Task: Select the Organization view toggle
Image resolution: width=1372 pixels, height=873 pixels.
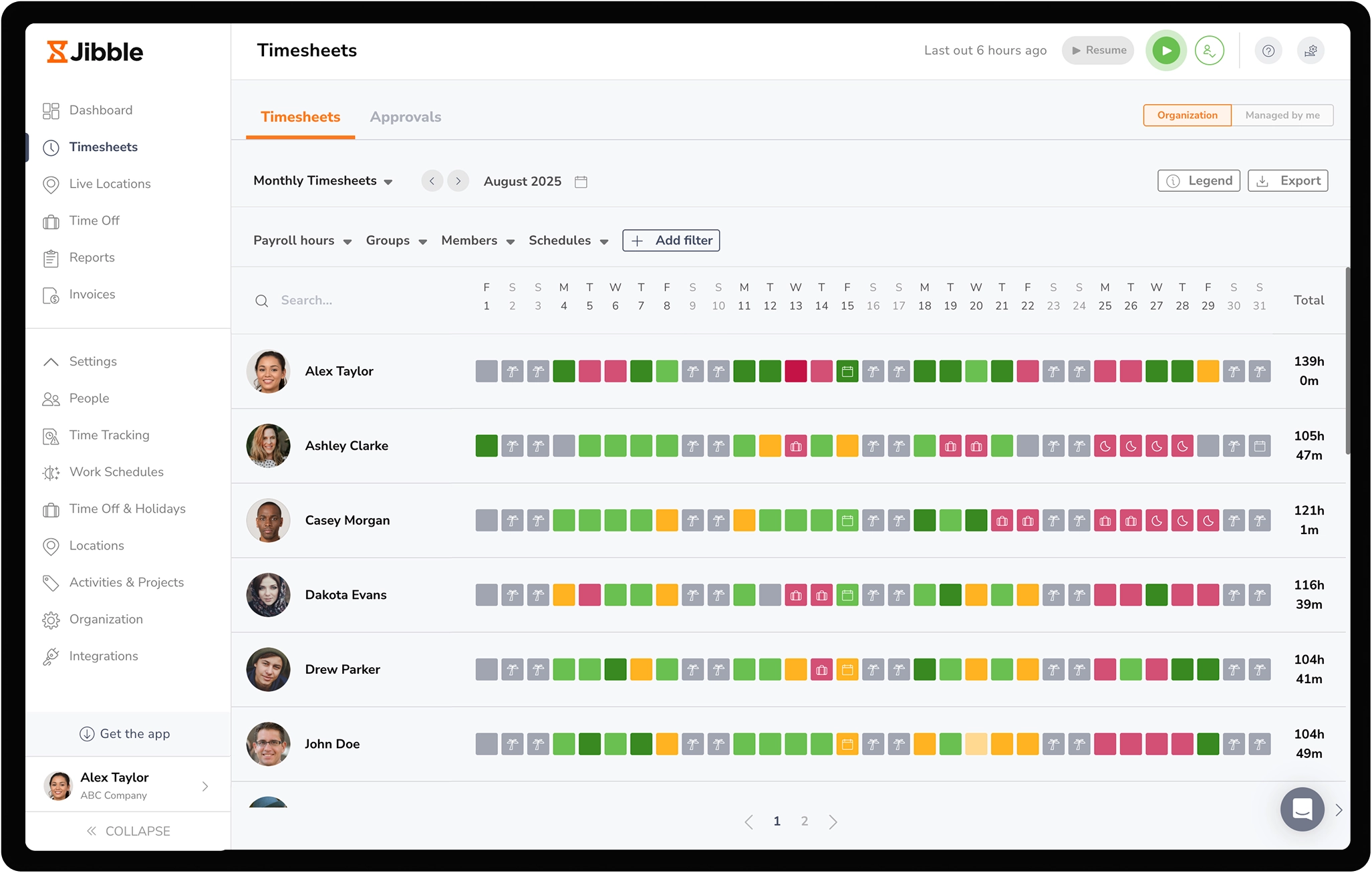Action: click(1187, 115)
